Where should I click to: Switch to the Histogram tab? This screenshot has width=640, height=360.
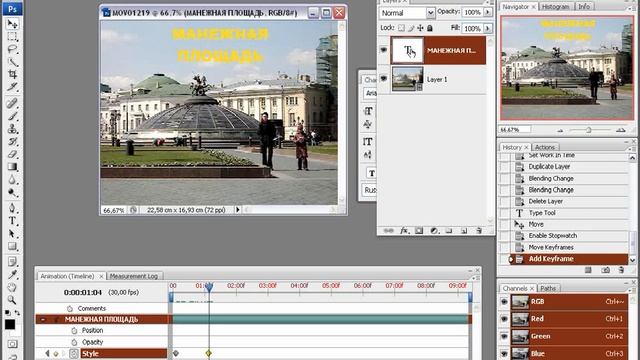[x=556, y=7]
